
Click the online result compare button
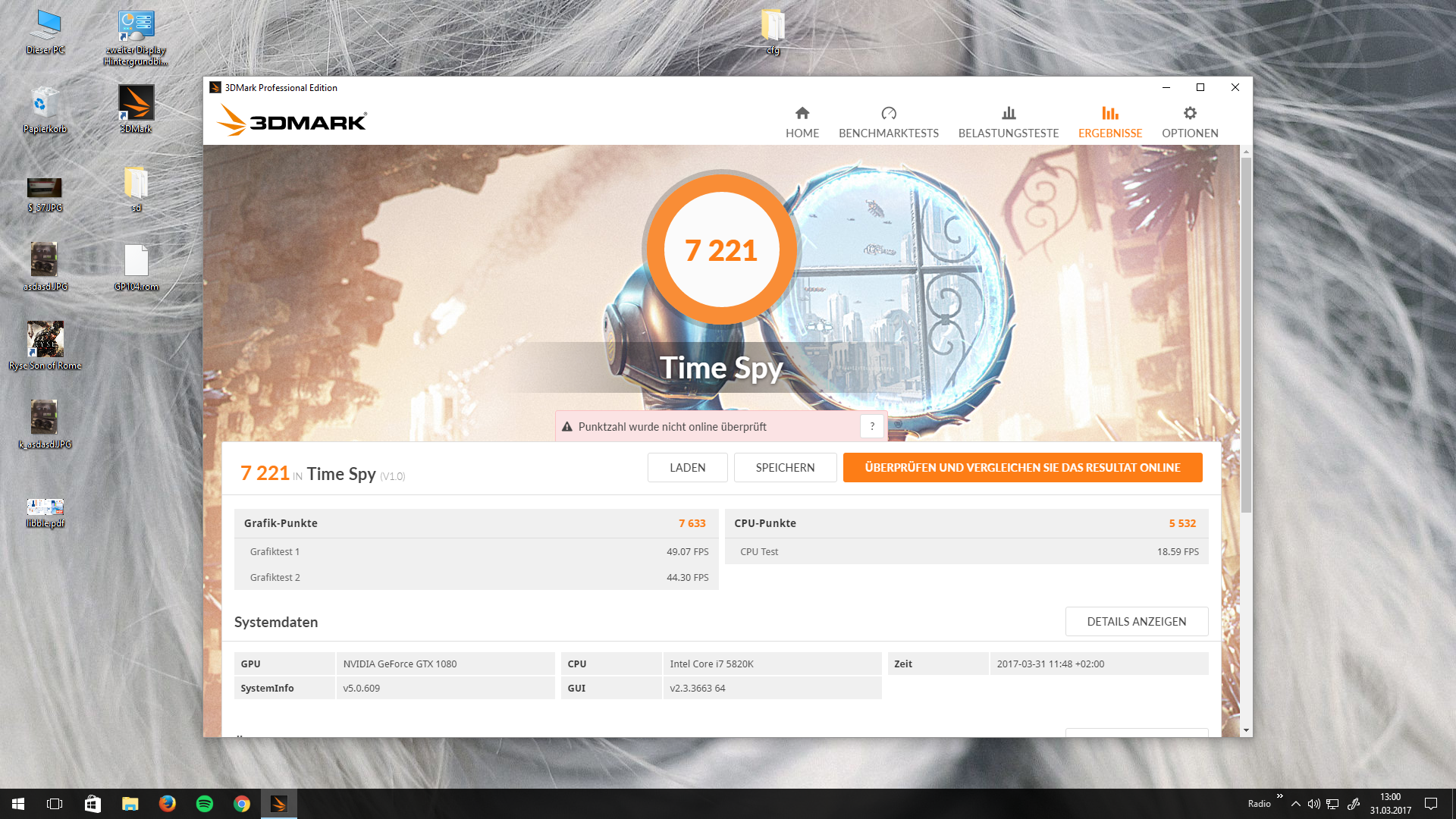click(1022, 468)
